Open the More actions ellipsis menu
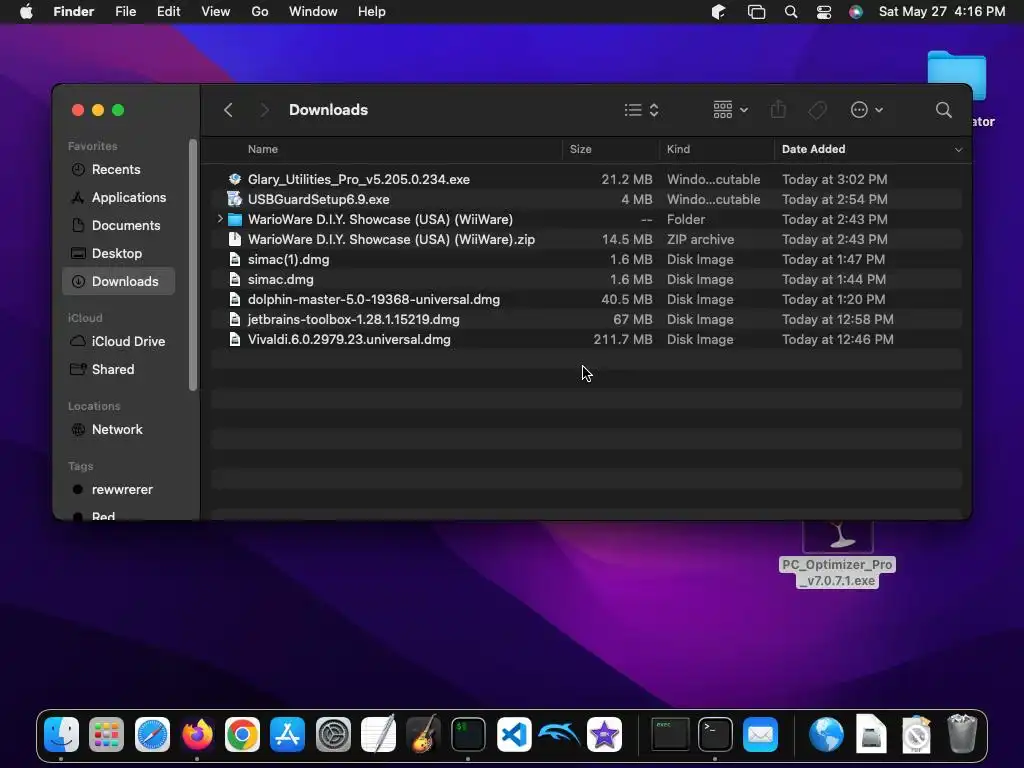The width and height of the screenshot is (1024, 768). point(867,110)
